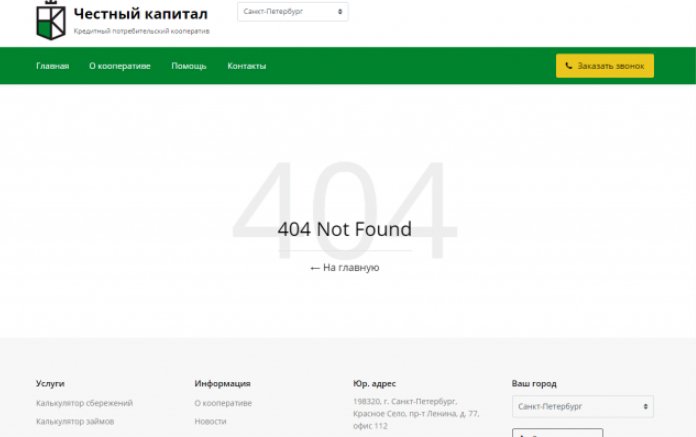Open the Контакты menu item

247,66
